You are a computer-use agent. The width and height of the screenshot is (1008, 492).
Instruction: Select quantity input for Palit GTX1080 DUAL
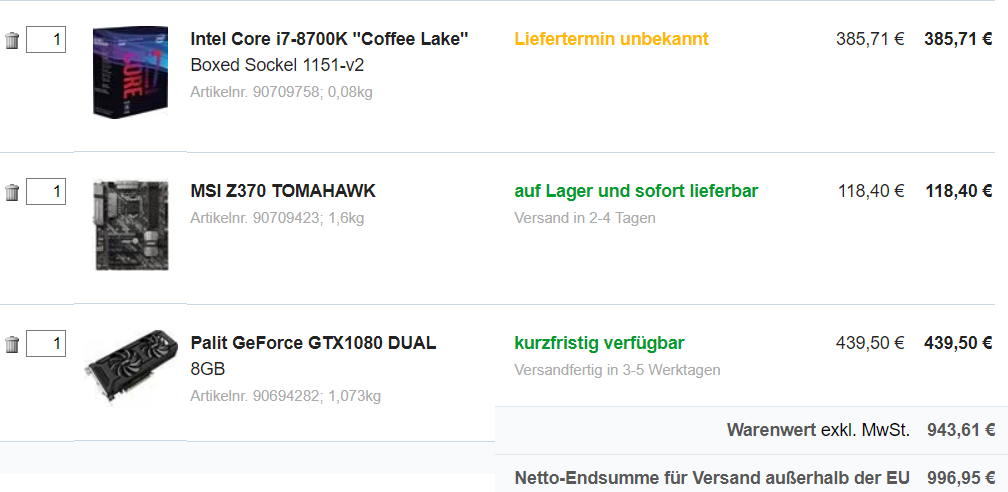[x=46, y=344]
